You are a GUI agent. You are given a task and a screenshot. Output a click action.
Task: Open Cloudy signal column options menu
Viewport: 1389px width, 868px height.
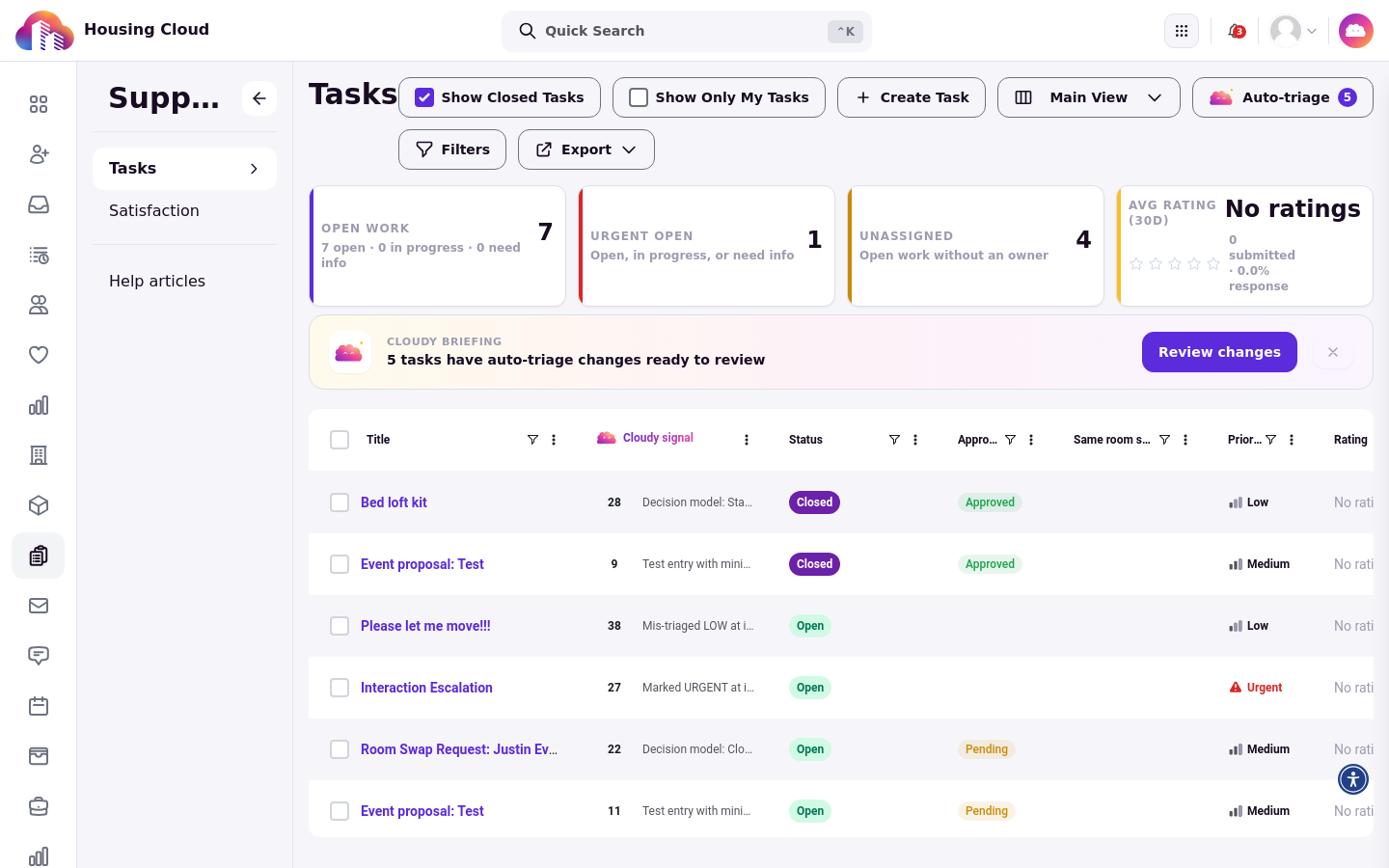(747, 440)
